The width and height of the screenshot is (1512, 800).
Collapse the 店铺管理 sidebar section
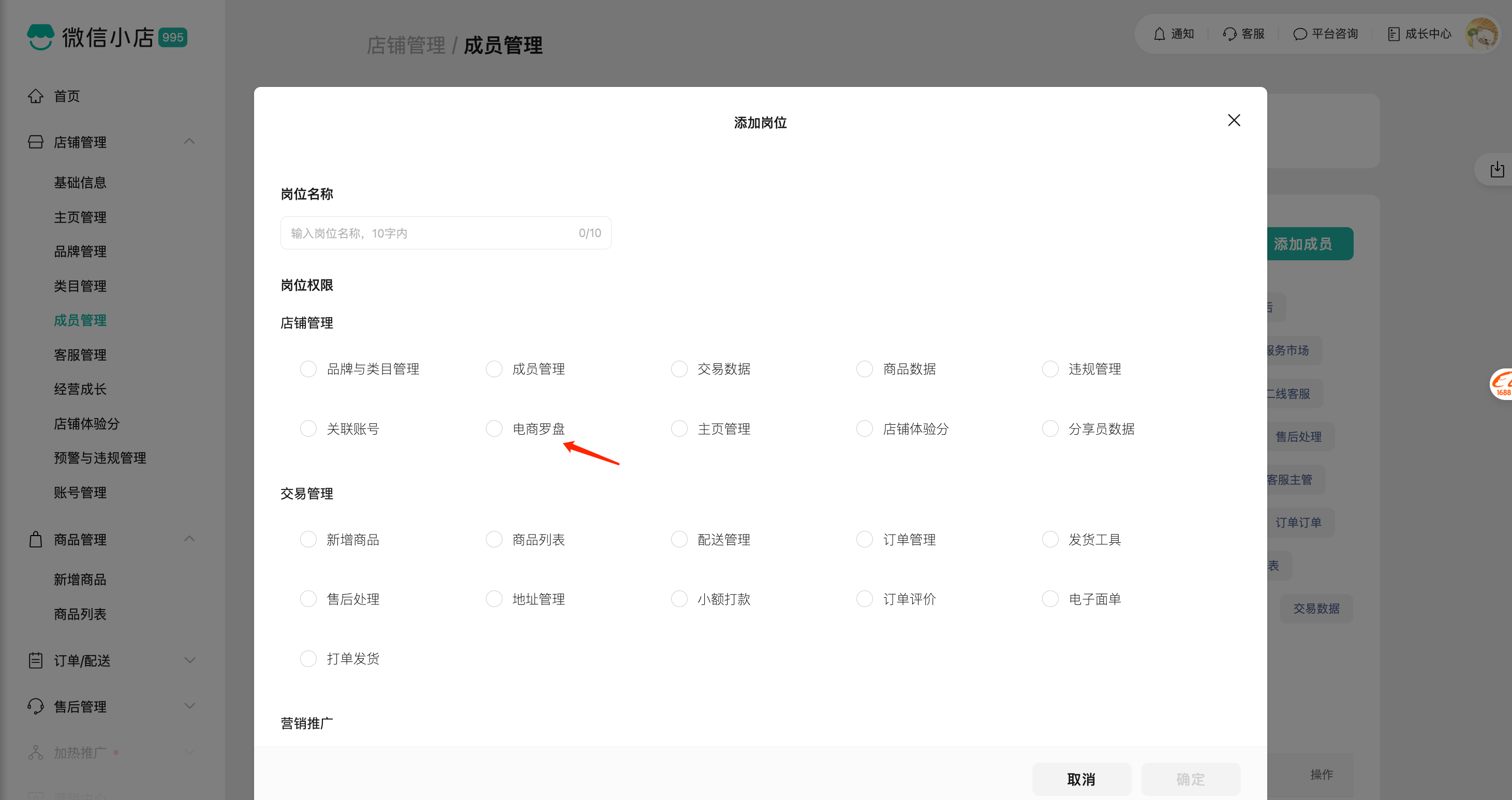(x=189, y=141)
